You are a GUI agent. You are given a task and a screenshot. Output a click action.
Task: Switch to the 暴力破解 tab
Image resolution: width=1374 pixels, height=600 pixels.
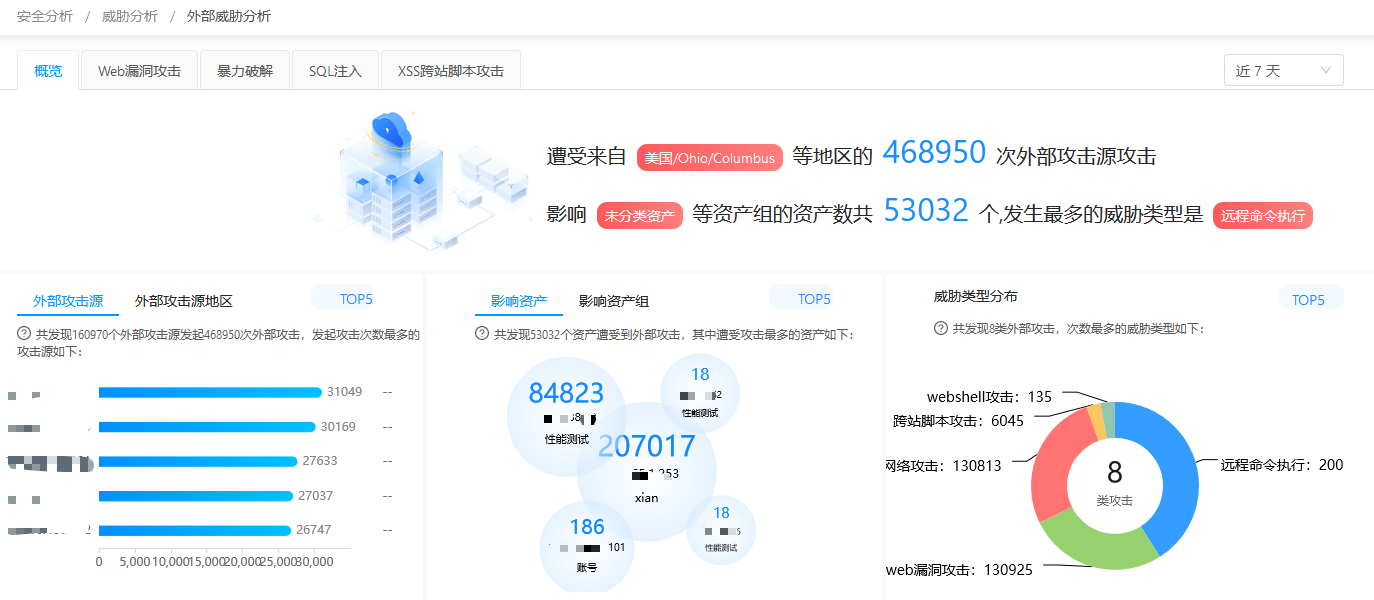click(x=244, y=69)
